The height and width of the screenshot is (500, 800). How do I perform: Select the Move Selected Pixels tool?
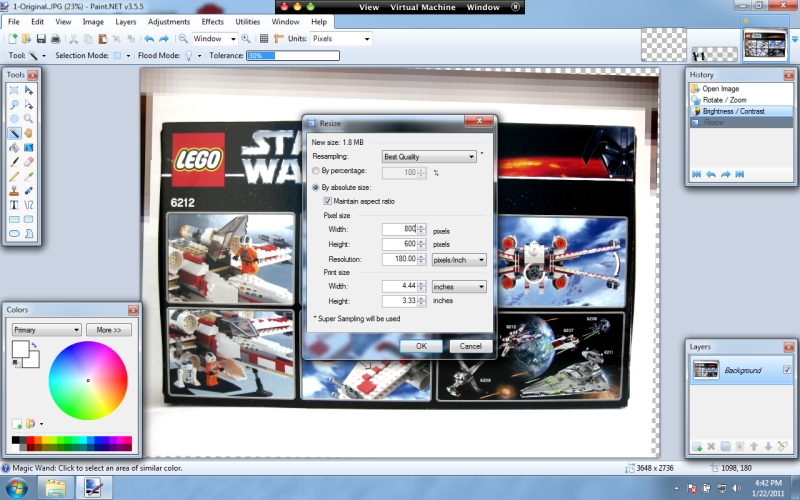point(29,90)
